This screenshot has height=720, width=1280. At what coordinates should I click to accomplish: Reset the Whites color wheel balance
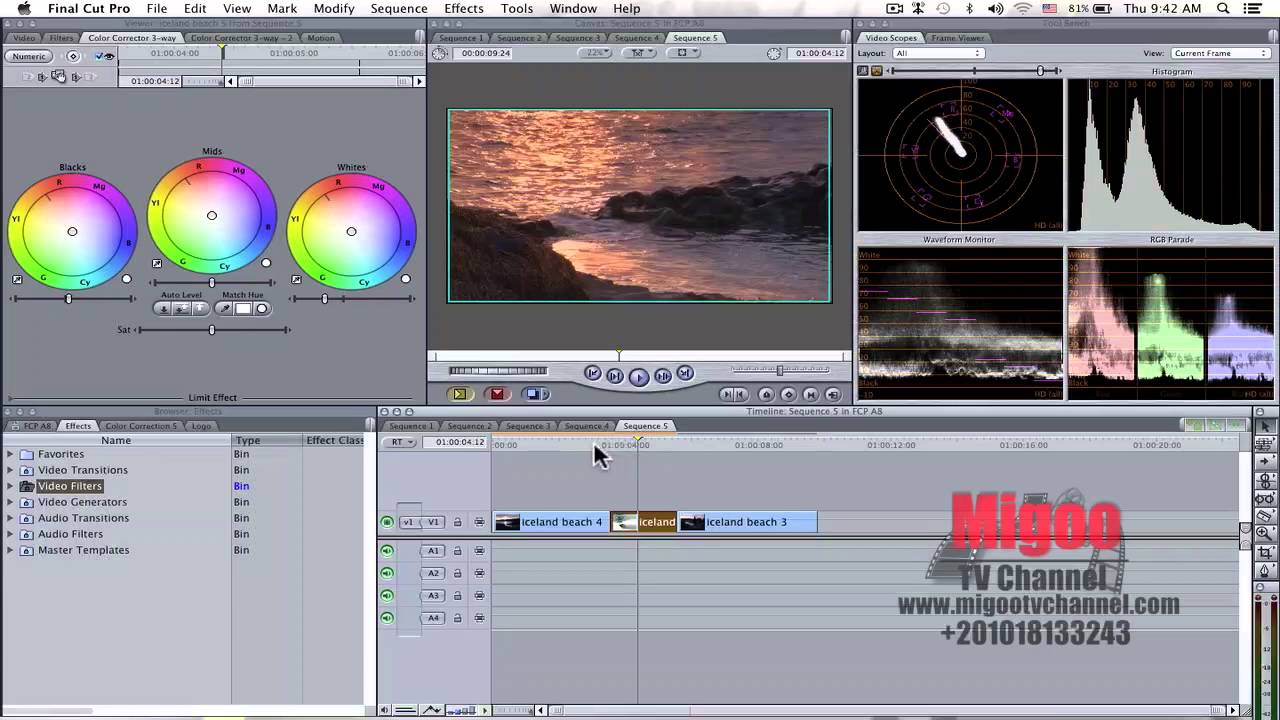(x=406, y=279)
